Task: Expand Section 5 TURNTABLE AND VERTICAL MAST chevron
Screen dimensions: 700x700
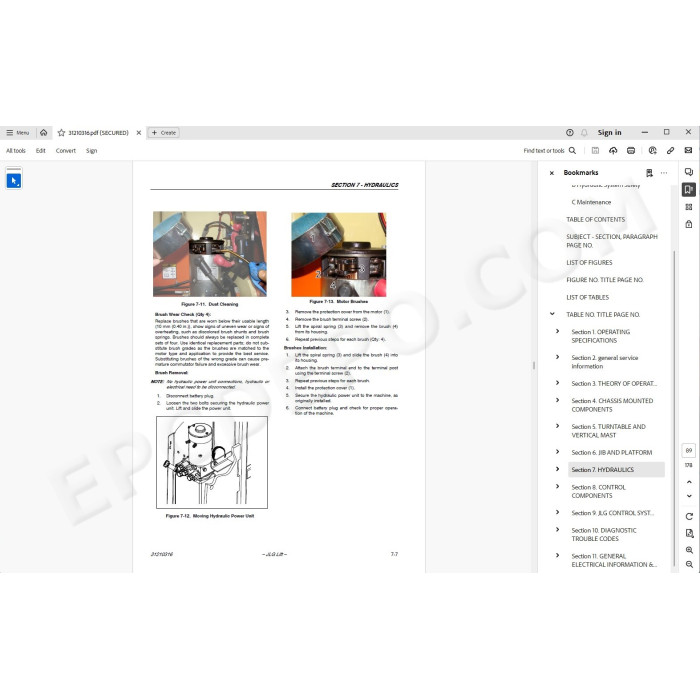Action: pyautogui.click(x=557, y=426)
